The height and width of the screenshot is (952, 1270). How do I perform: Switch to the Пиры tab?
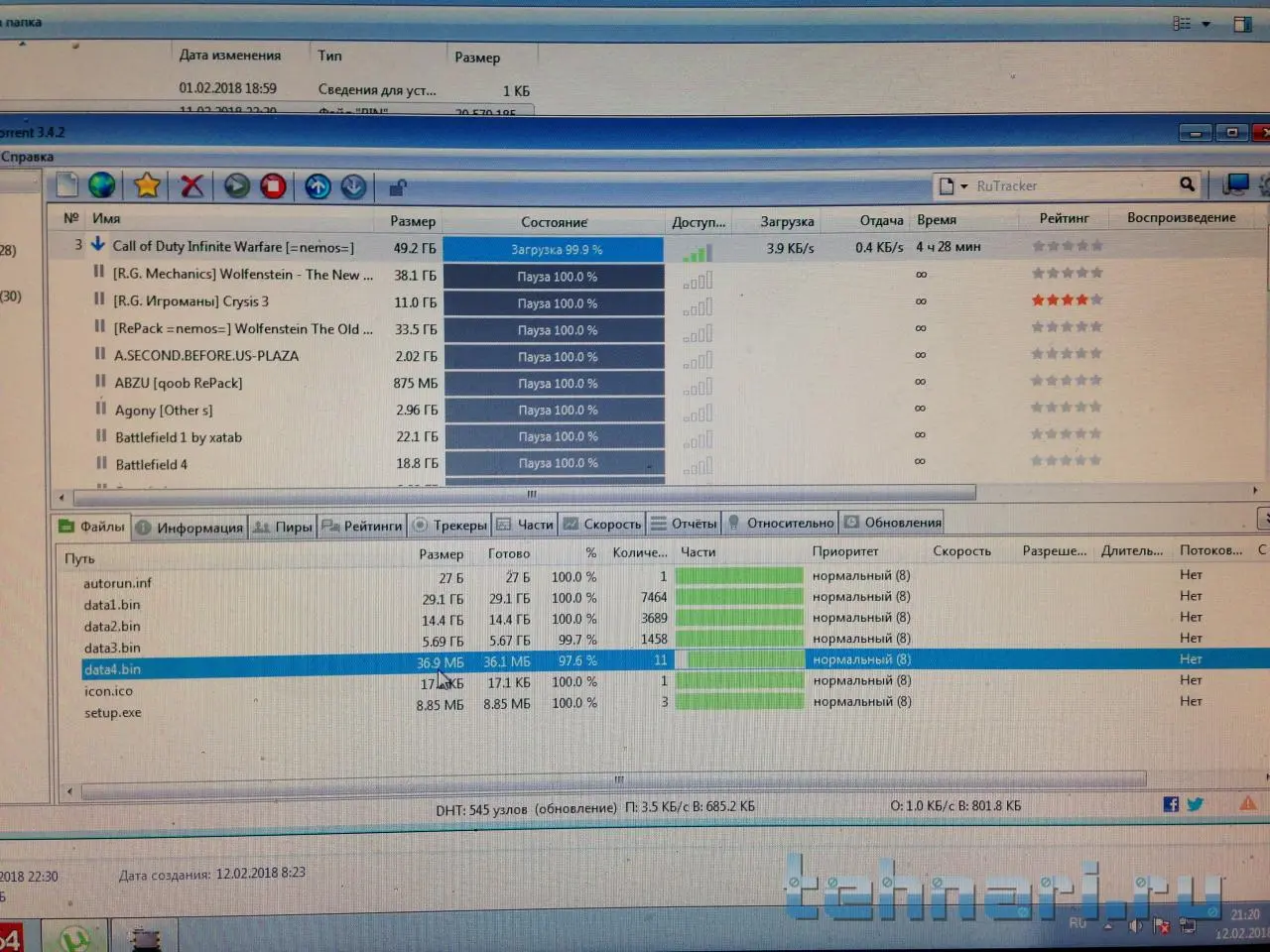(283, 527)
